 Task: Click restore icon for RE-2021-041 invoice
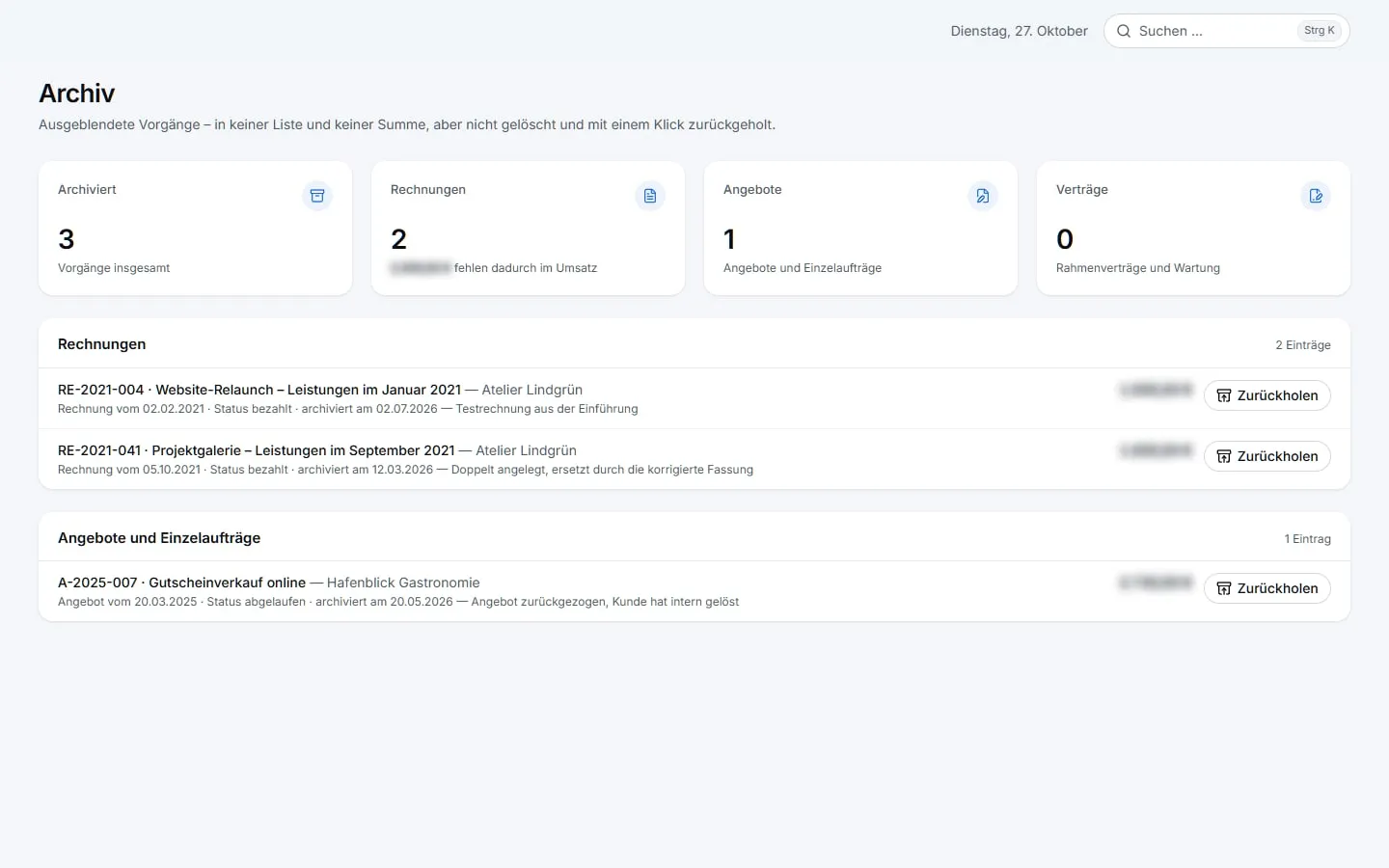(x=1224, y=456)
